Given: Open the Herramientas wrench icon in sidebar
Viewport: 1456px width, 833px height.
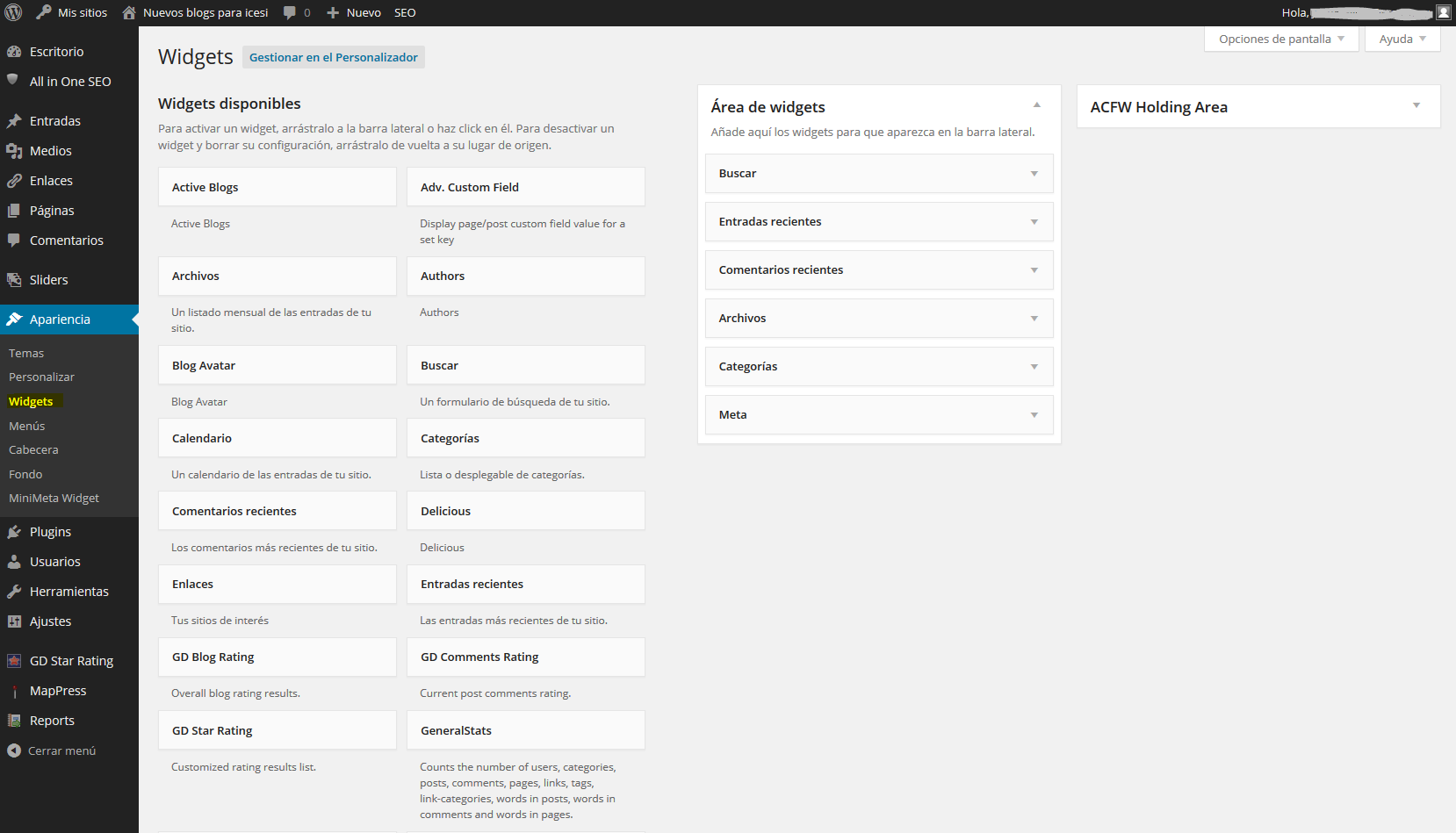Looking at the screenshot, I should [x=14, y=592].
